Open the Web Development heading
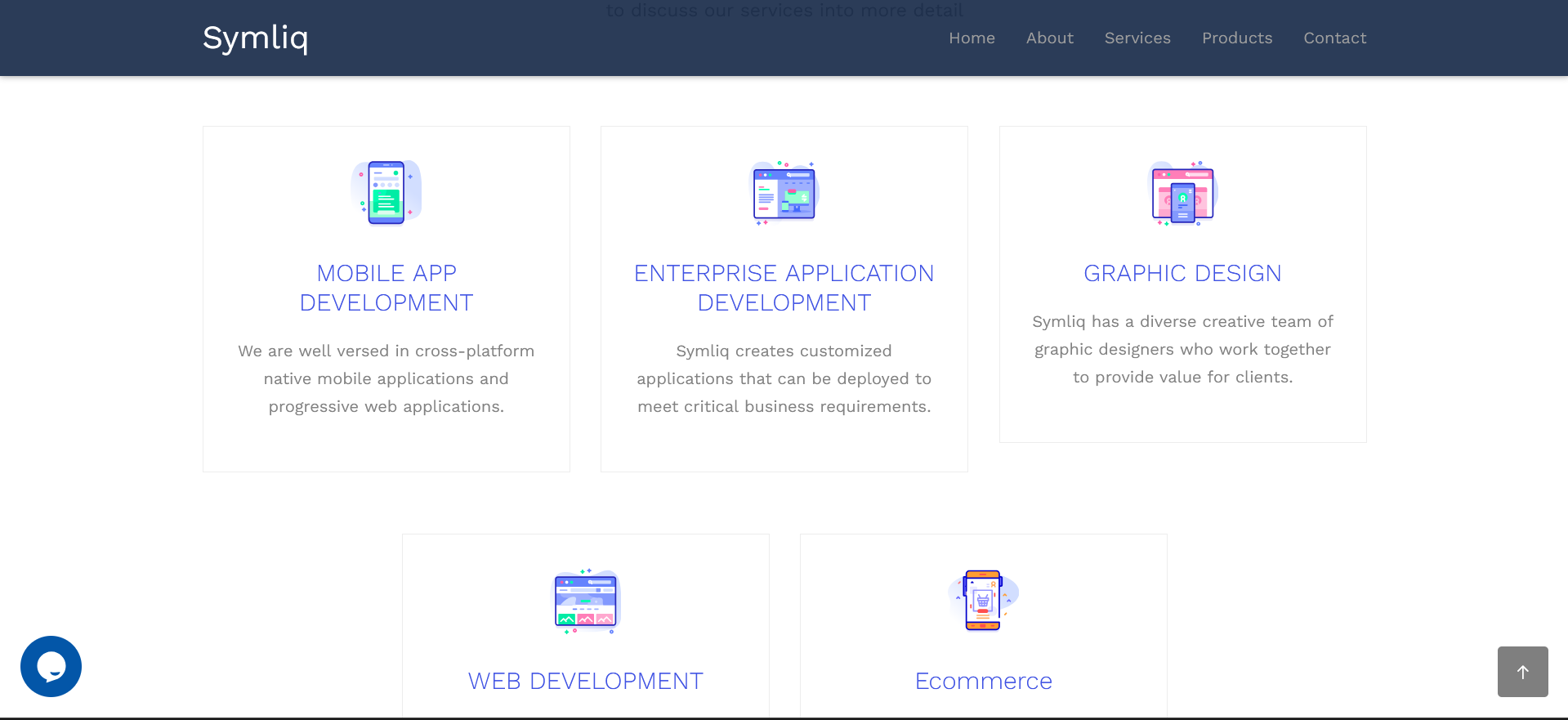This screenshot has height=720, width=1568. tap(586, 681)
